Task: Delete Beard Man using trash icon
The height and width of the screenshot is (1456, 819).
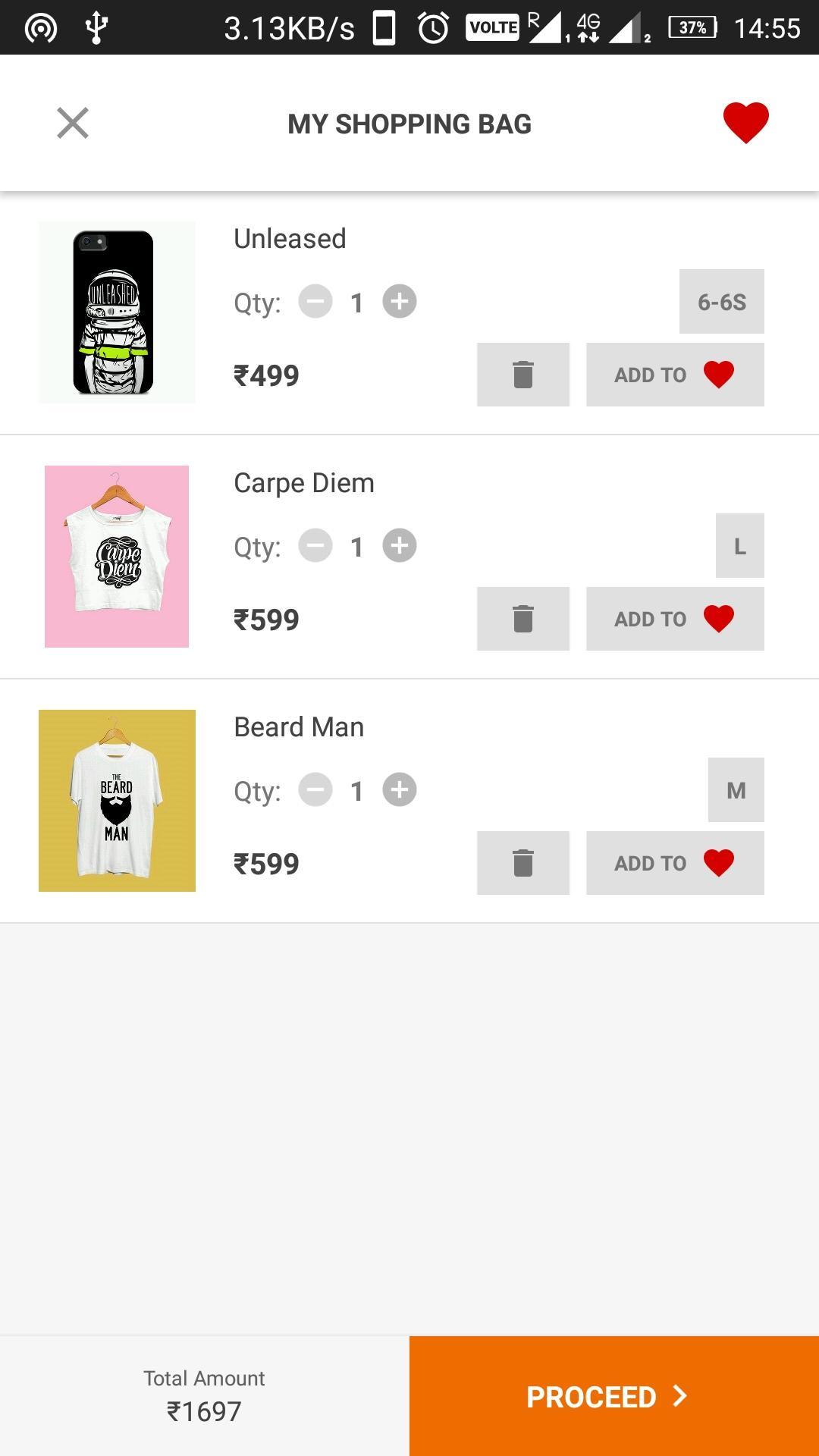Action: pos(523,863)
